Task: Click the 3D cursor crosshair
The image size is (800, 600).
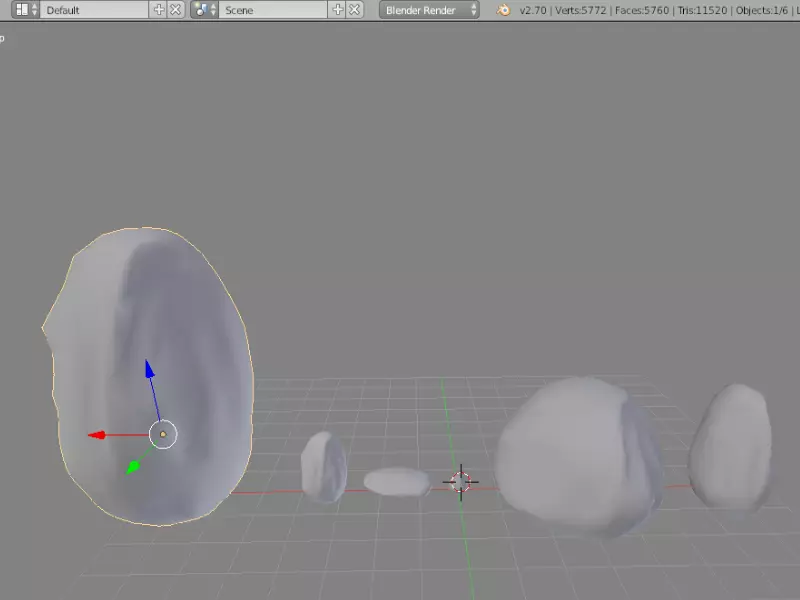Action: (461, 482)
